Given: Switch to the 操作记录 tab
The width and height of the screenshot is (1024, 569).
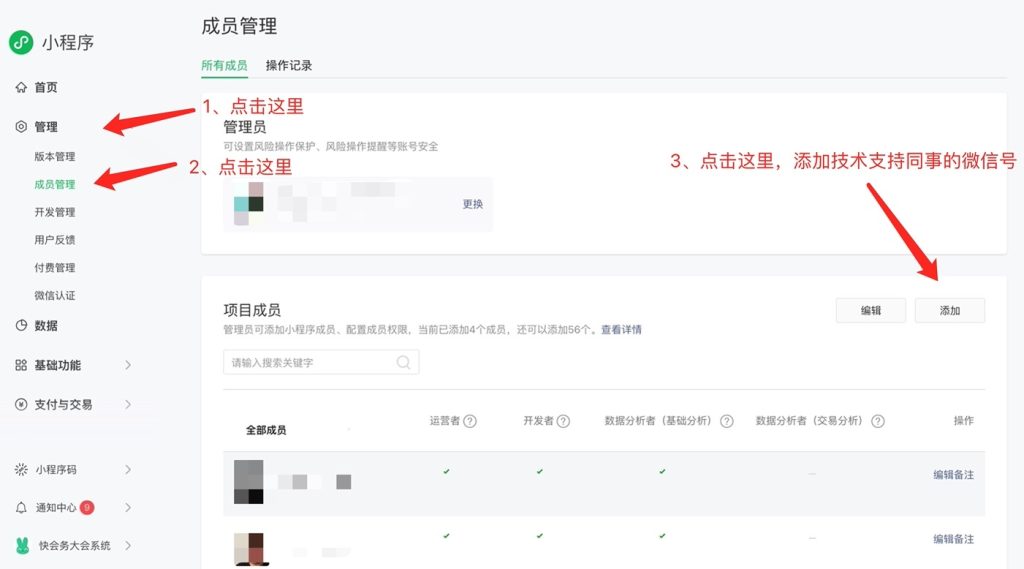Looking at the screenshot, I should click(x=289, y=65).
